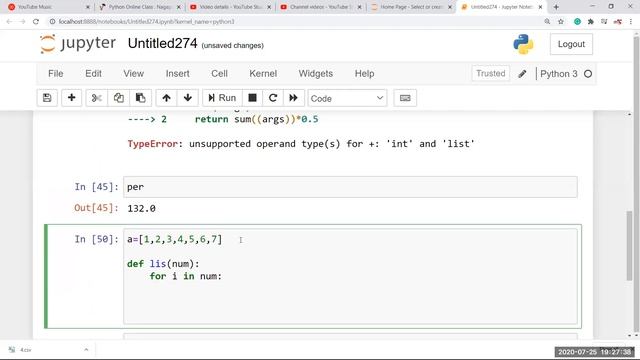
Task: Open the Edit menu
Action: point(93,73)
